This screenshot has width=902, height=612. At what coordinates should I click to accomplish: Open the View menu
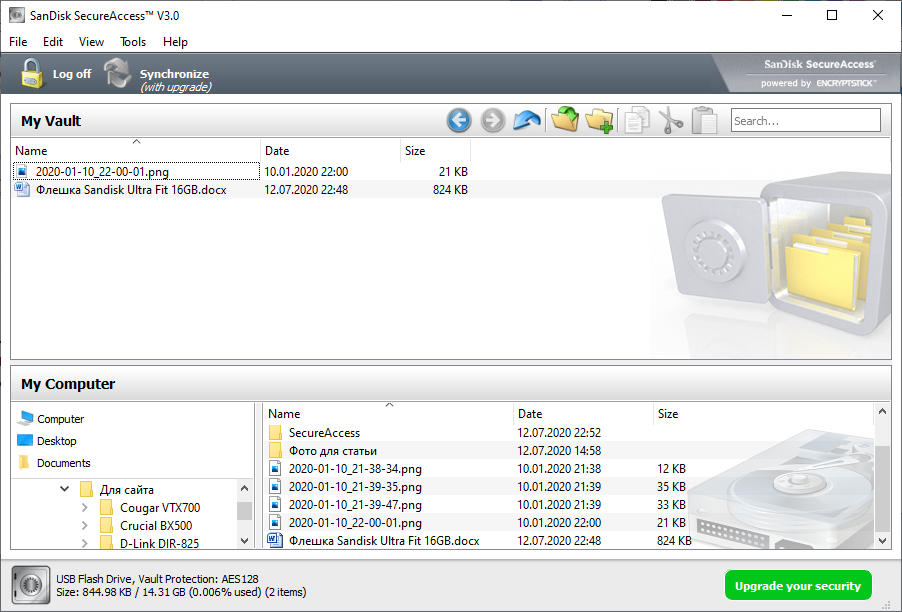91,41
